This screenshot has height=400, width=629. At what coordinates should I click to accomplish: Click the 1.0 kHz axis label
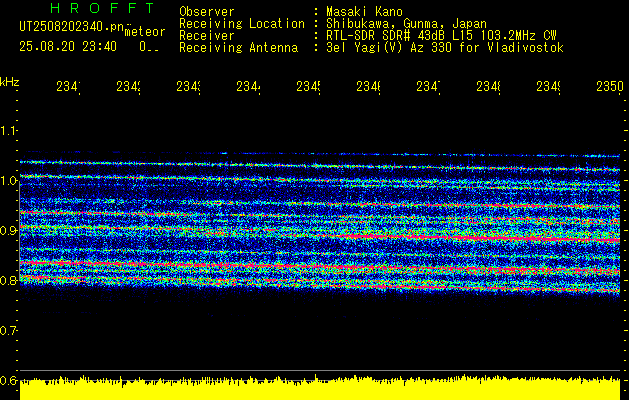point(9,181)
